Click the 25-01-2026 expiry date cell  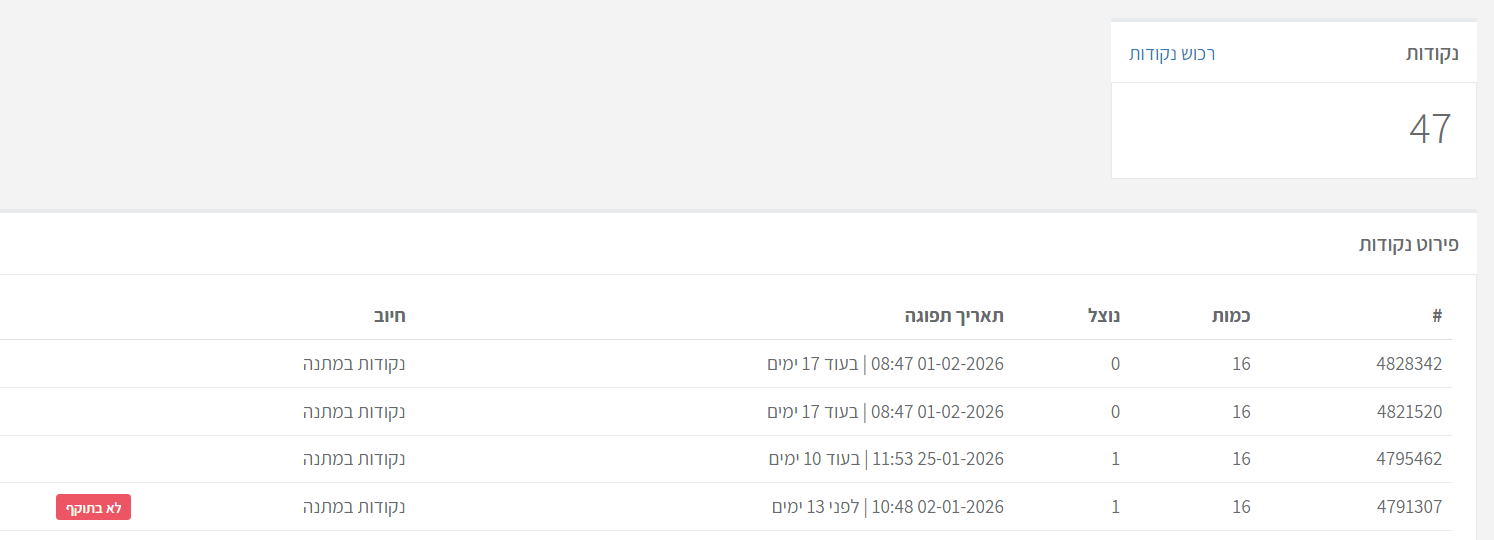tap(886, 460)
